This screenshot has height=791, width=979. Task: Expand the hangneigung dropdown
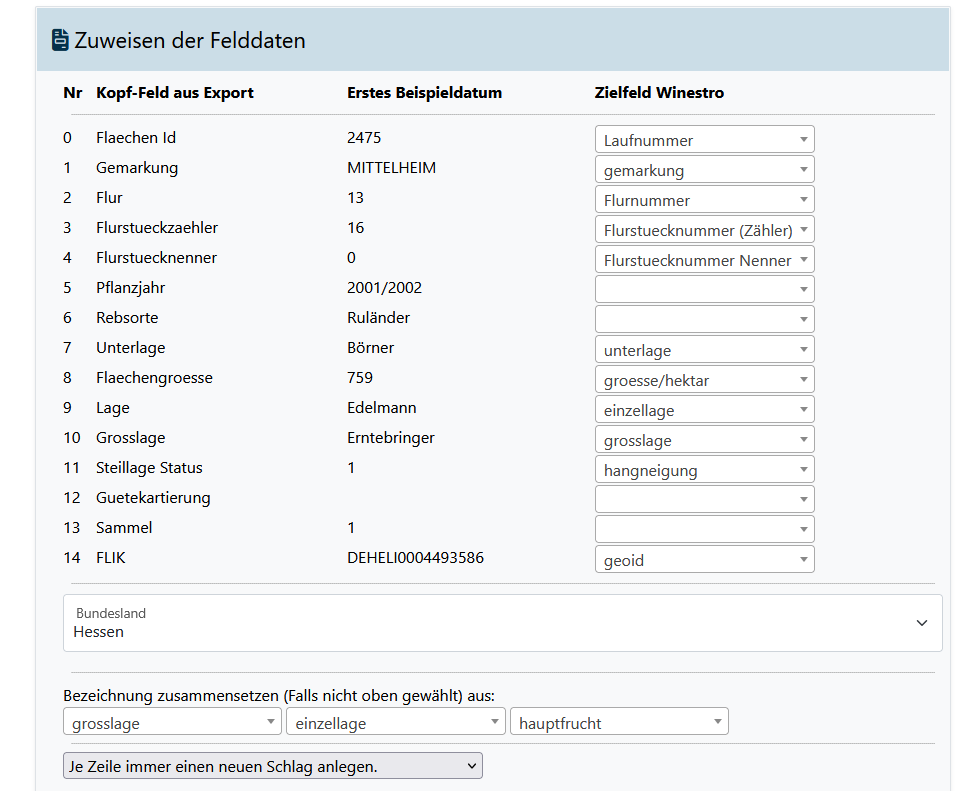704,470
